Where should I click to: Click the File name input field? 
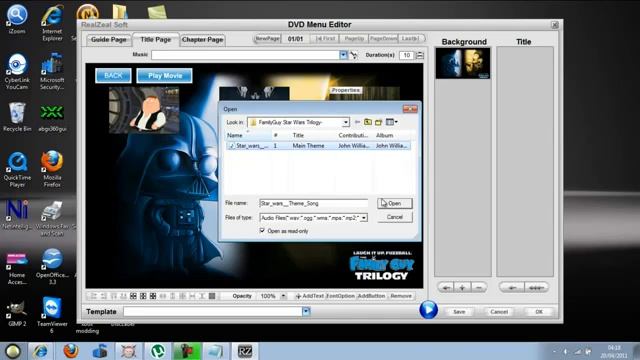click(x=313, y=203)
